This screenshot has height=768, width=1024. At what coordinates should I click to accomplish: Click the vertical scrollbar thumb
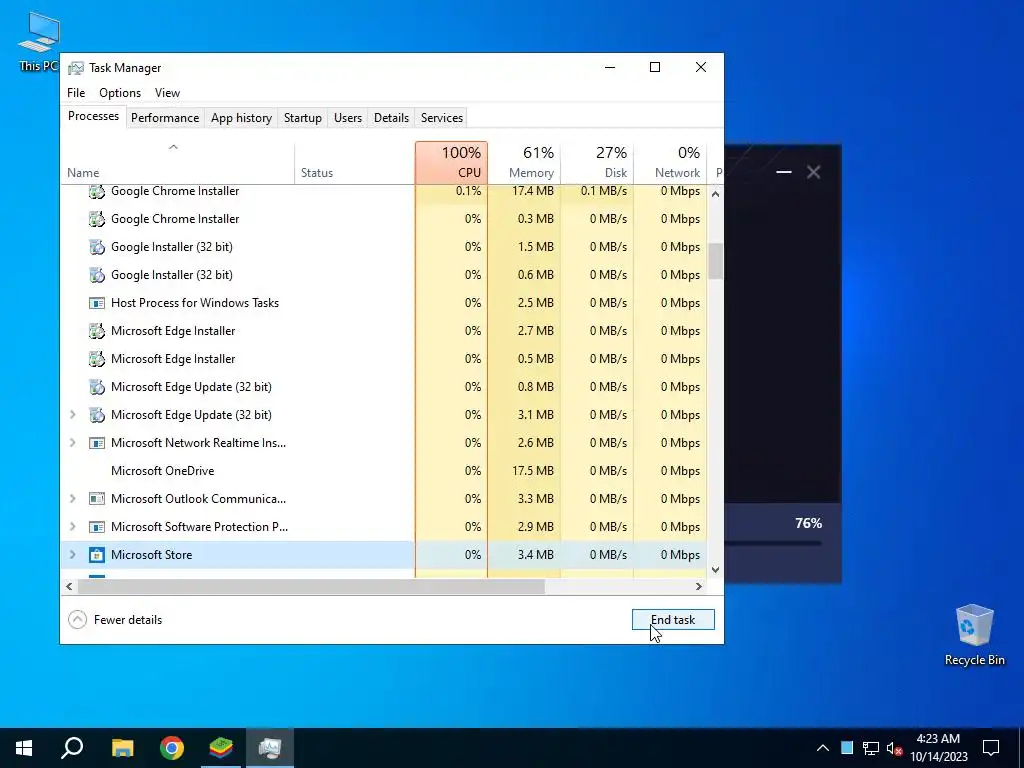pos(716,261)
